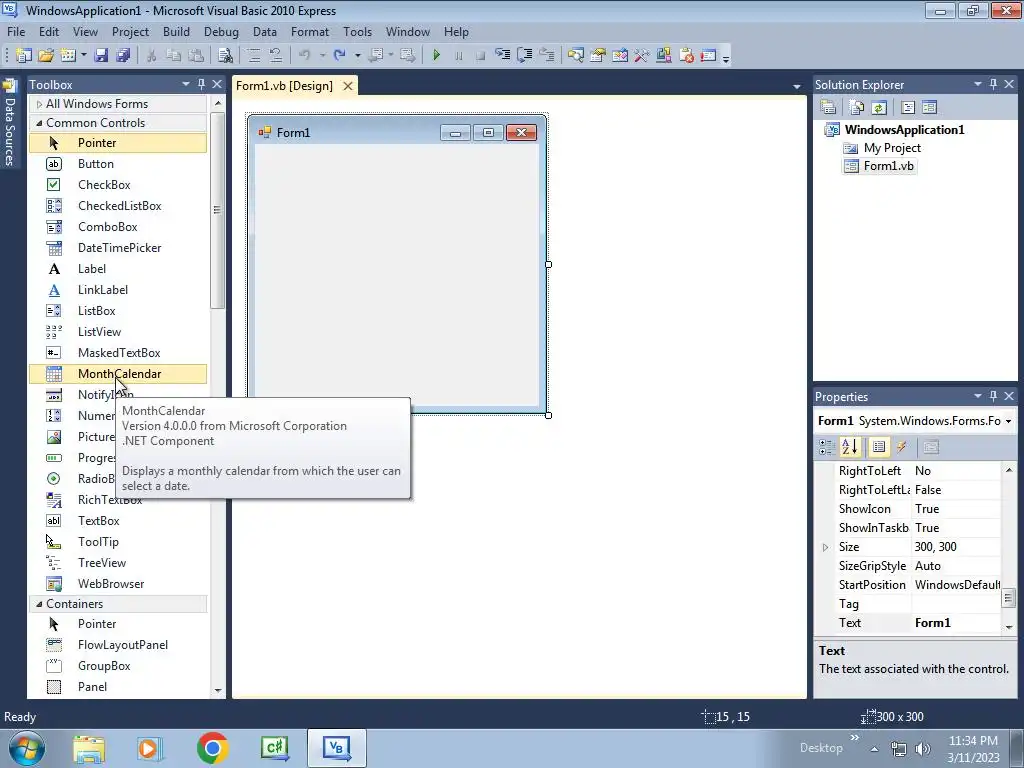Select the MonthCalendar control in Toolbox

(118, 374)
